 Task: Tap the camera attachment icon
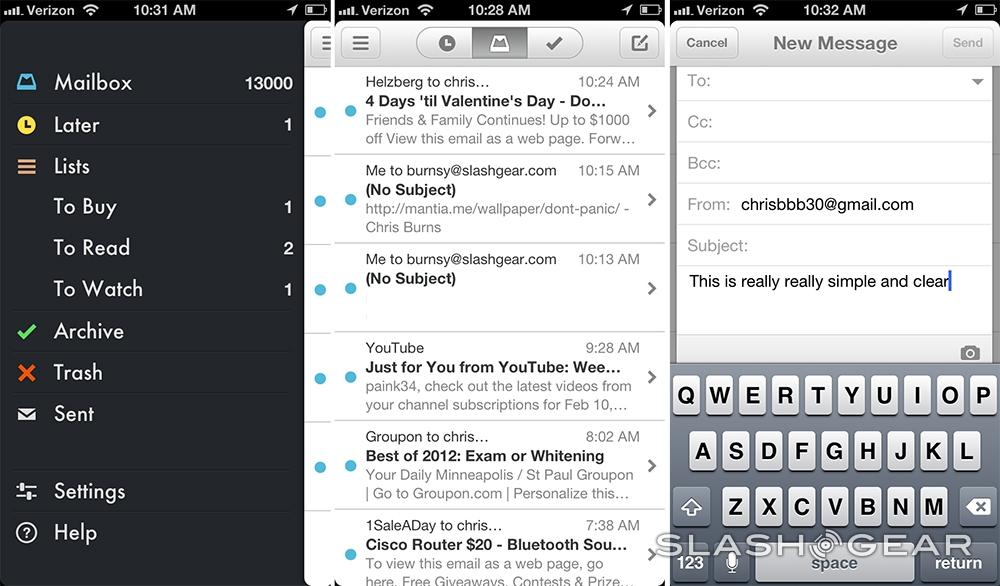969,353
